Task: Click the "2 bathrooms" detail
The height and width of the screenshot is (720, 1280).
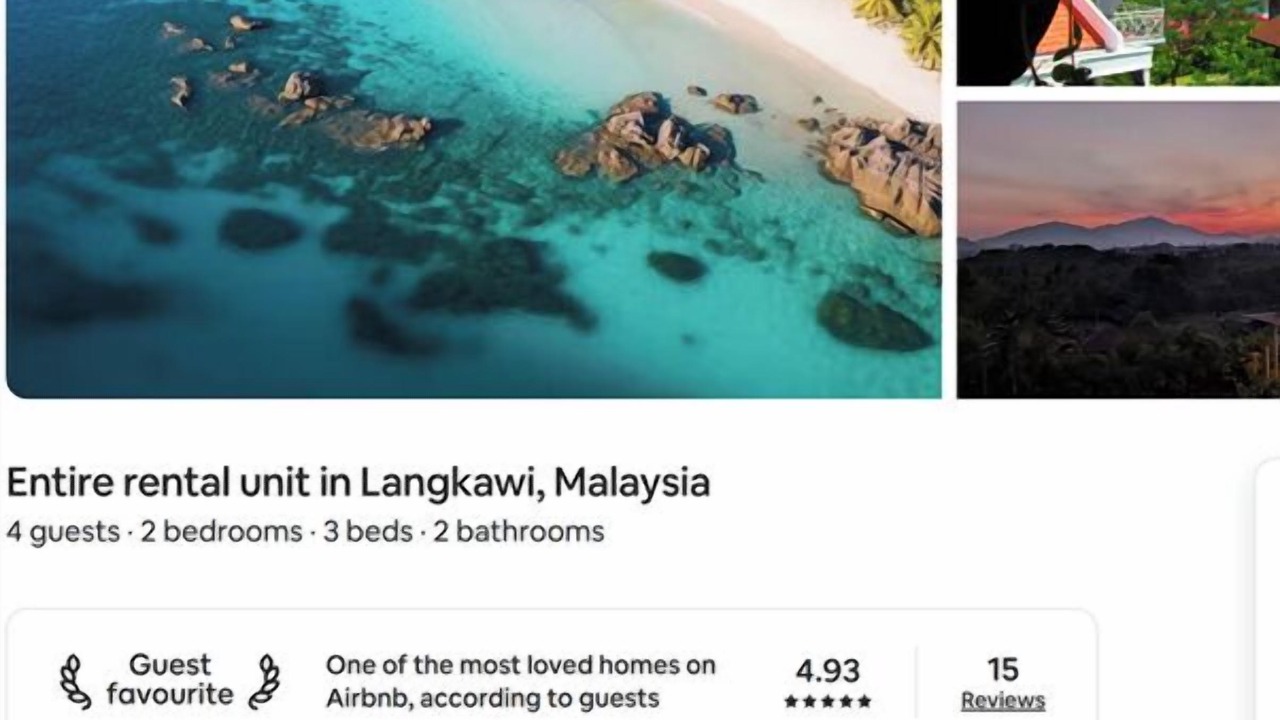Action: click(518, 531)
